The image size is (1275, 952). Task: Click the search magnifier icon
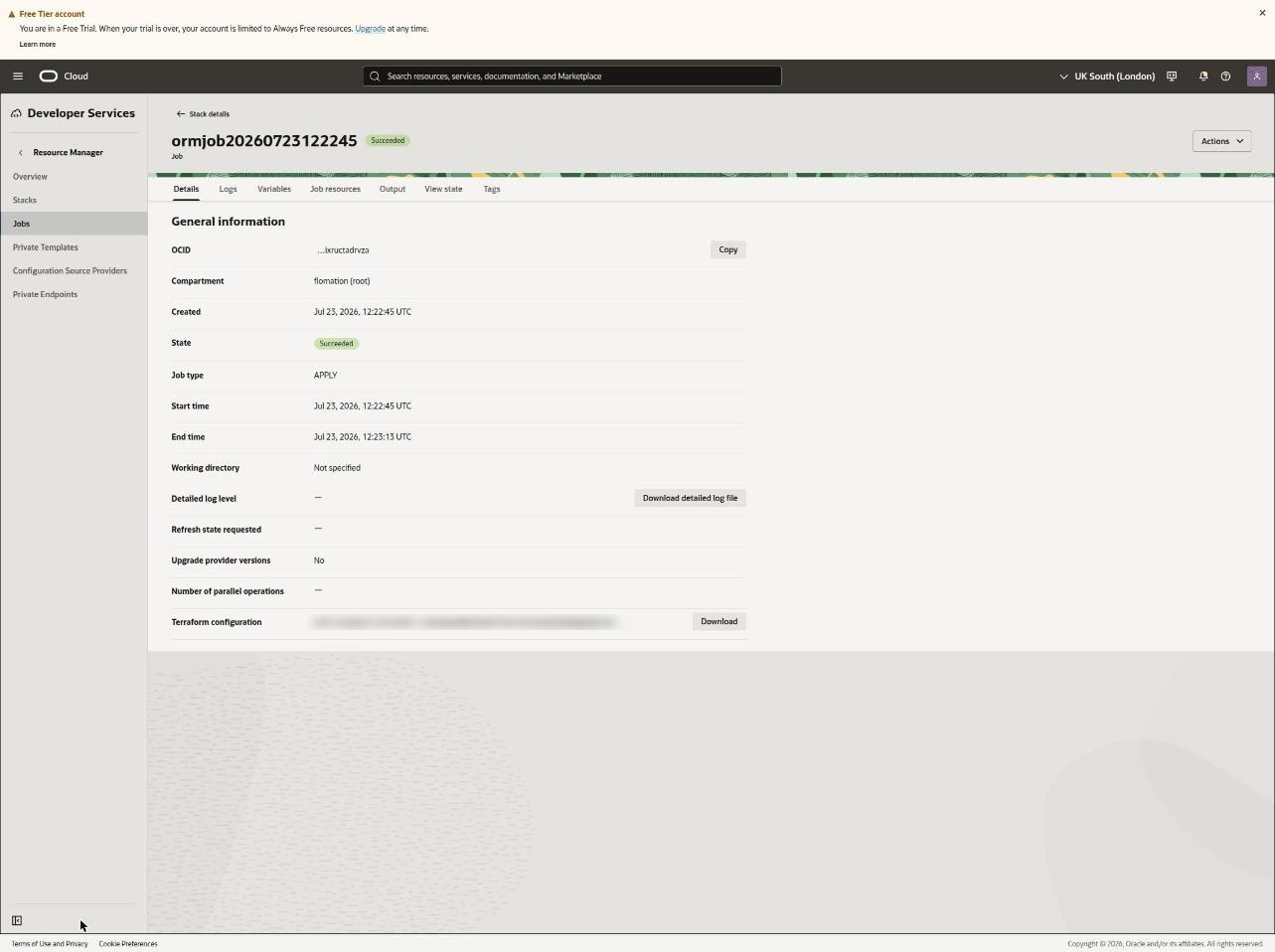[x=375, y=77]
